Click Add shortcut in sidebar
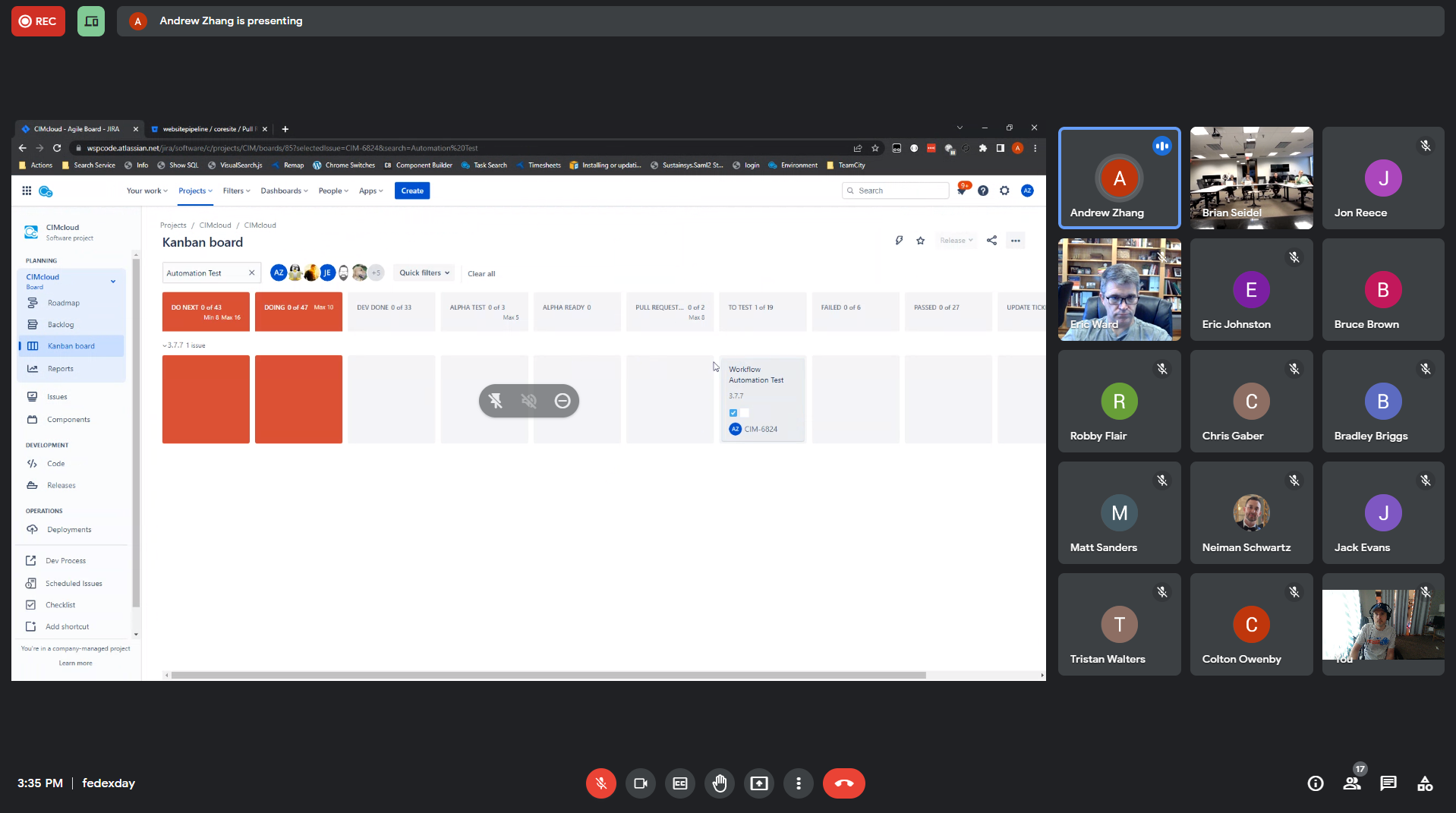1456x813 pixels. click(x=67, y=627)
